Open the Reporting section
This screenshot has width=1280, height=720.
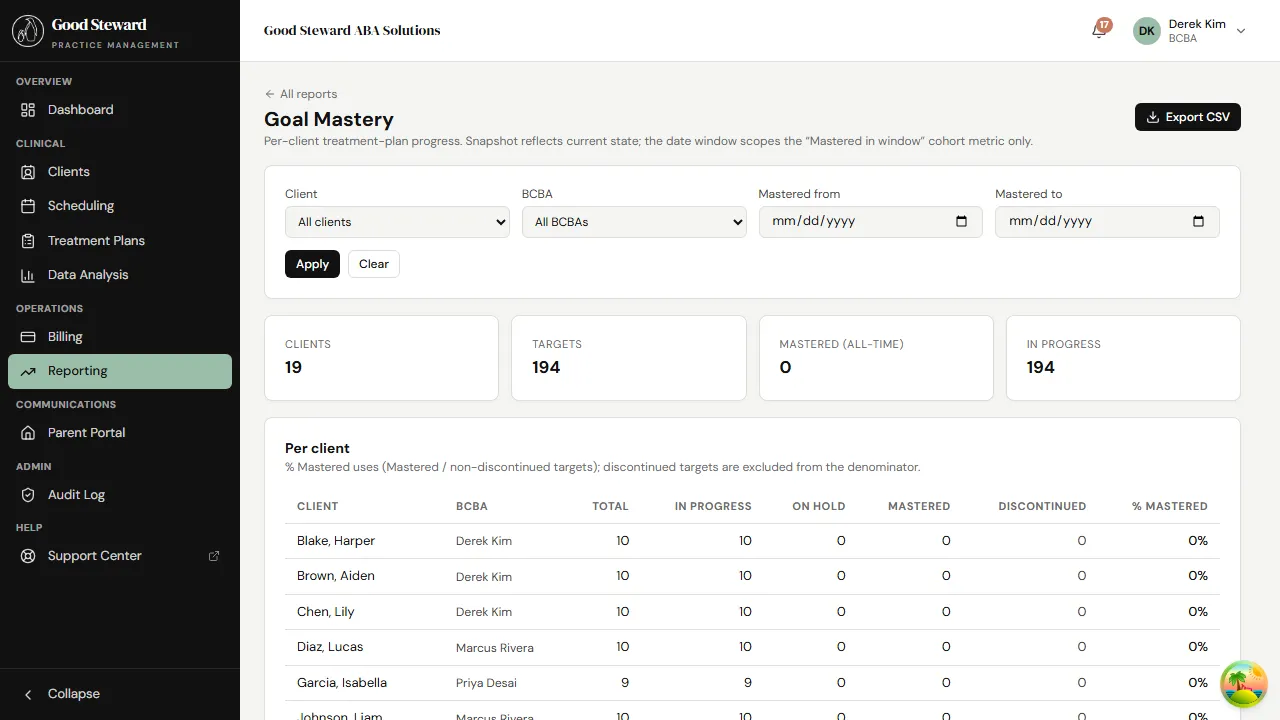[x=79, y=371]
